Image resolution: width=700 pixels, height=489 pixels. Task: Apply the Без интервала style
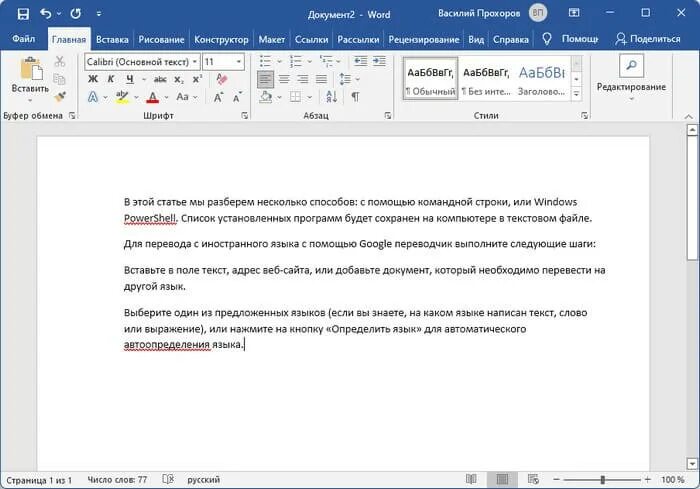click(x=486, y=80)
